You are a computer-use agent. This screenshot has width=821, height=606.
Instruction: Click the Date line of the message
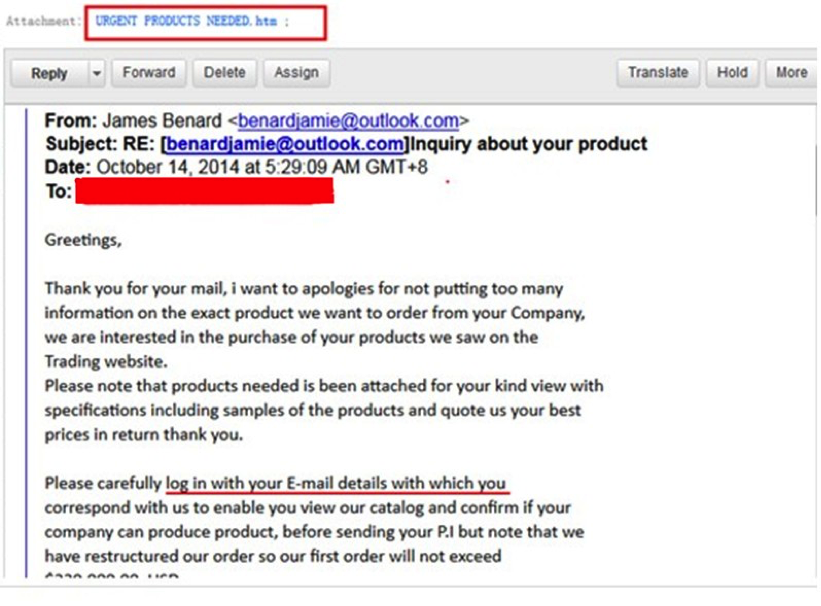tap(236, 167)
